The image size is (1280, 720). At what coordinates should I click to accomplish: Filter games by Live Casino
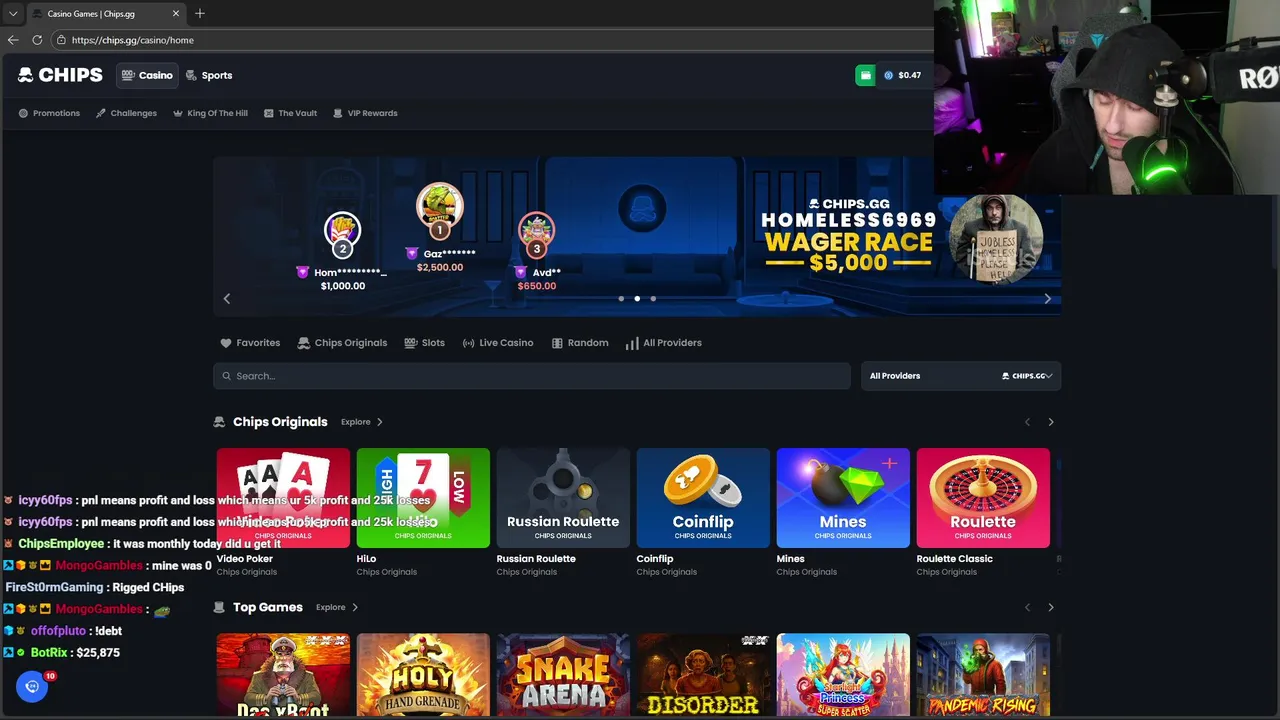point(498,343)
